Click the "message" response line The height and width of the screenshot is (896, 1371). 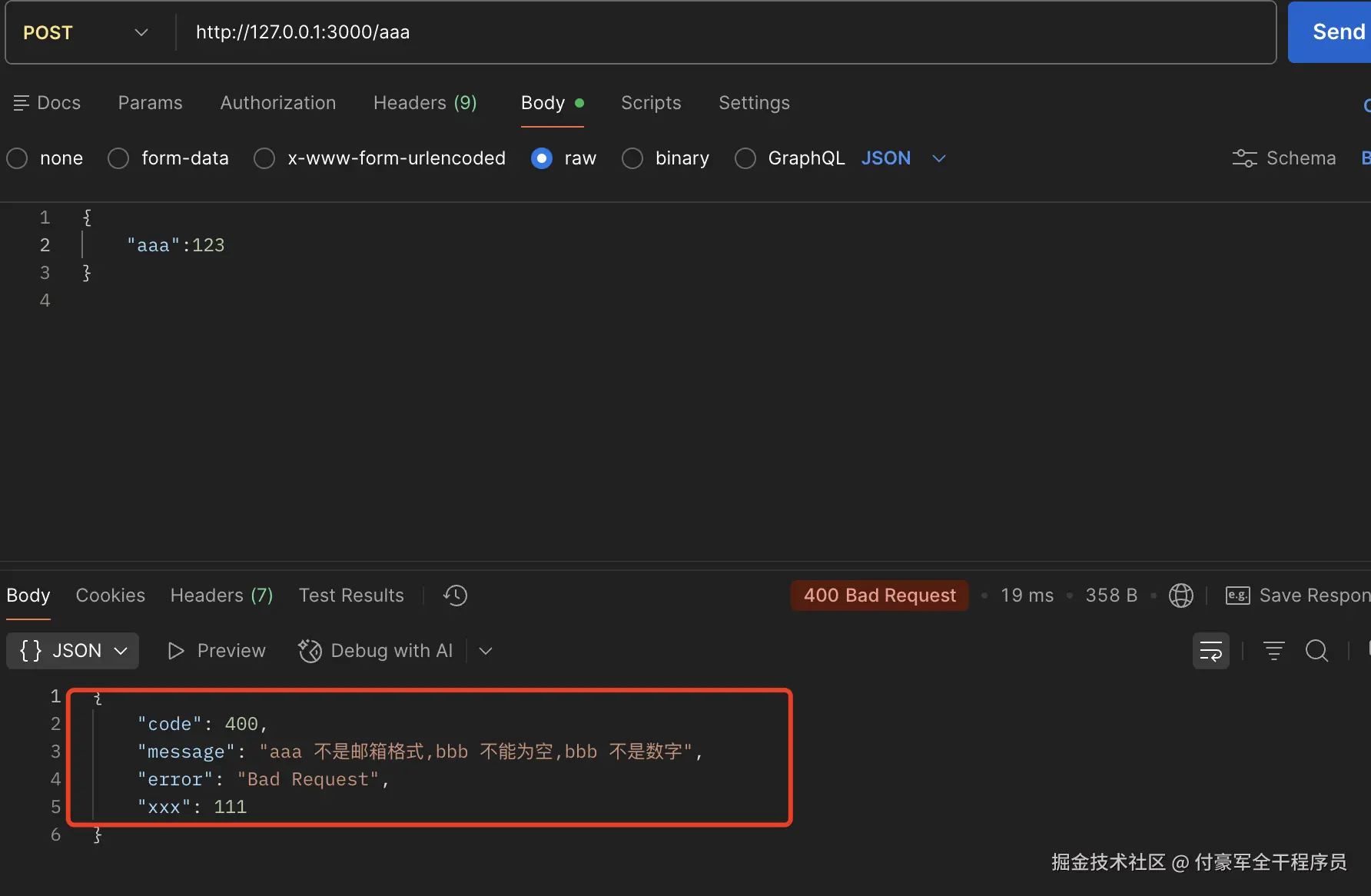click(x=420, y=752)
